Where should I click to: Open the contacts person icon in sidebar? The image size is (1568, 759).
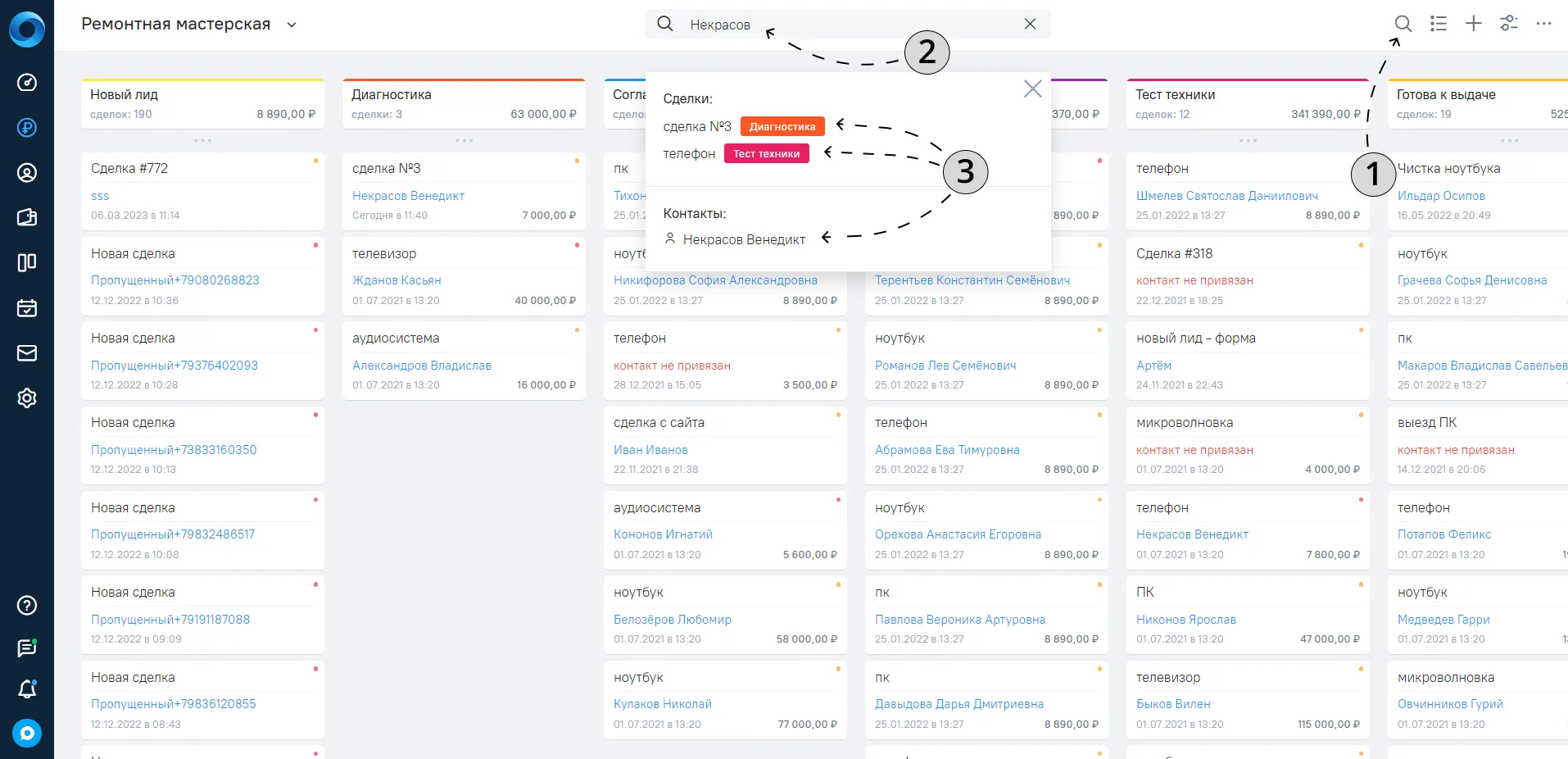[27, 173]
